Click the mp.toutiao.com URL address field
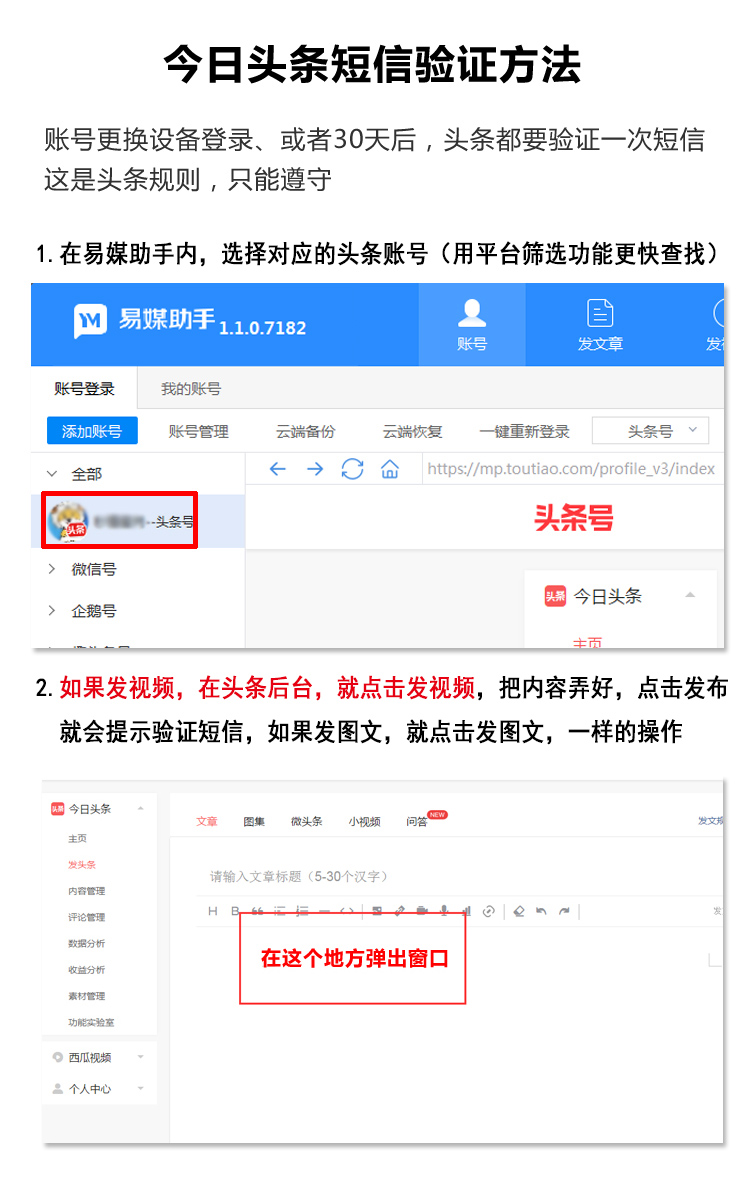 click(x=572, y=469)
